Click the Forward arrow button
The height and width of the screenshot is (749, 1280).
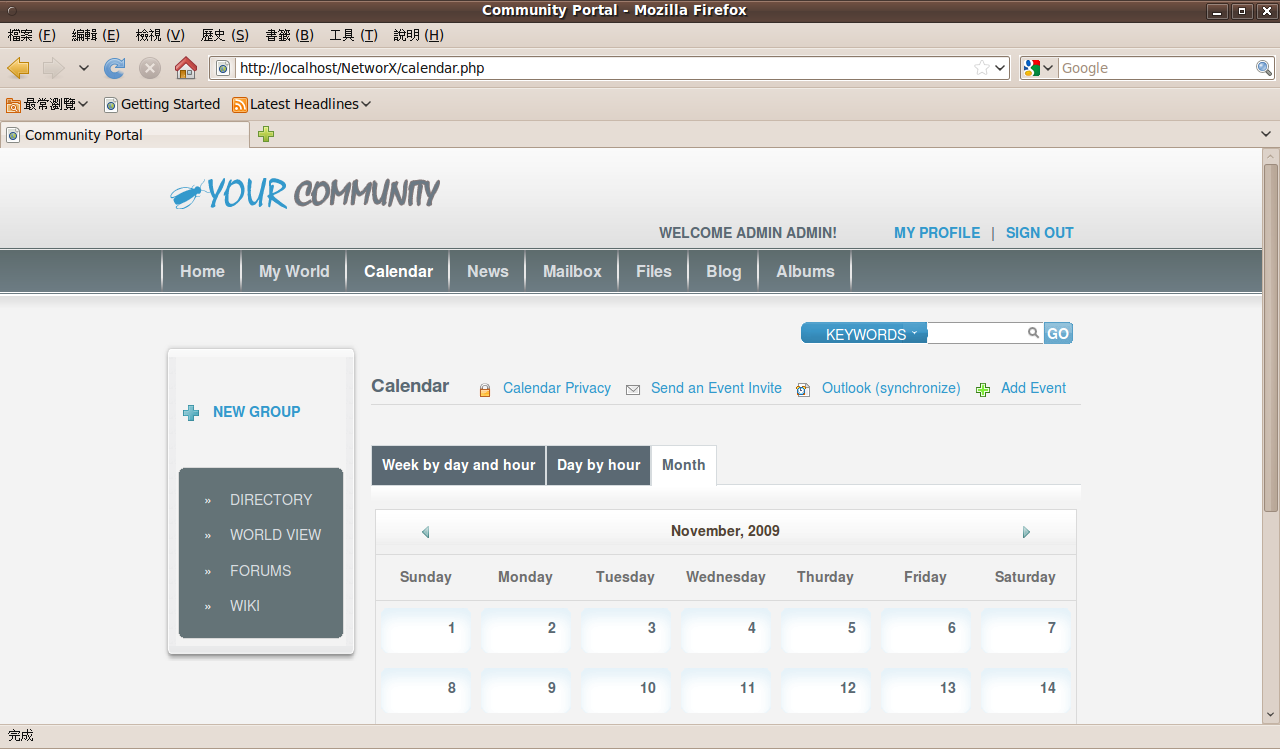point(53,68)
